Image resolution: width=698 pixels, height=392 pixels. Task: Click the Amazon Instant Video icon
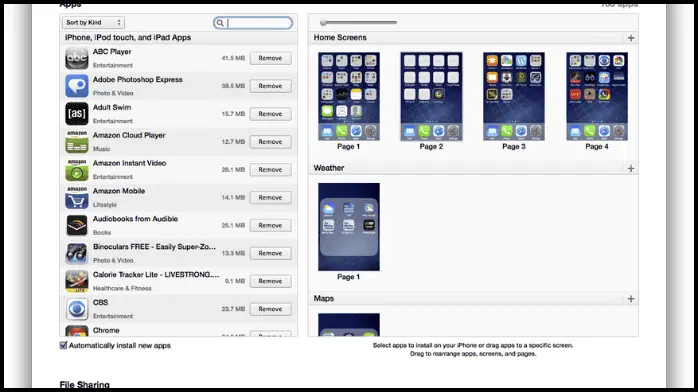pos(77,170)
